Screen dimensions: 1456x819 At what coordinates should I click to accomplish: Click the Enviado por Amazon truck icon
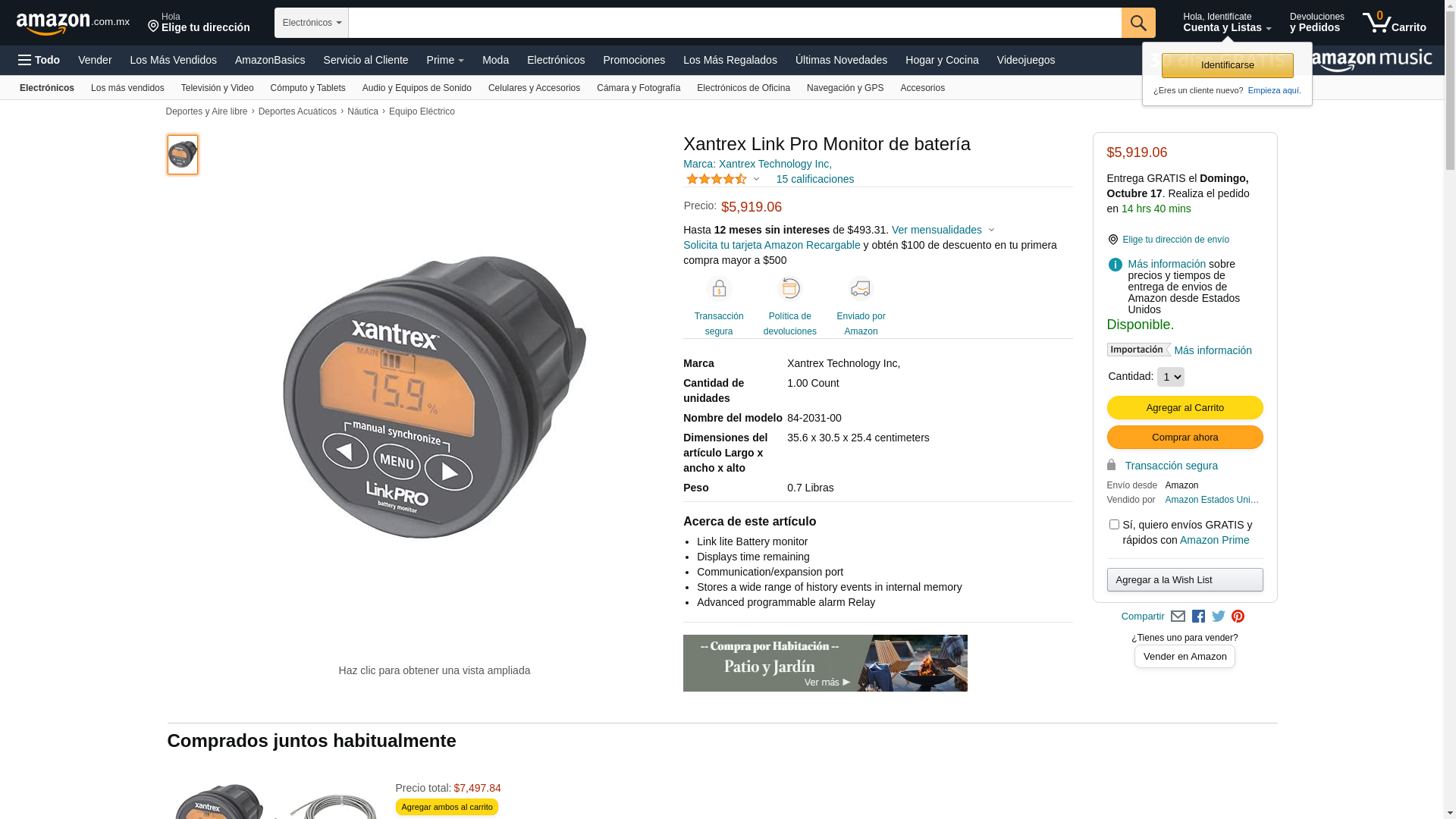point(861,289)
